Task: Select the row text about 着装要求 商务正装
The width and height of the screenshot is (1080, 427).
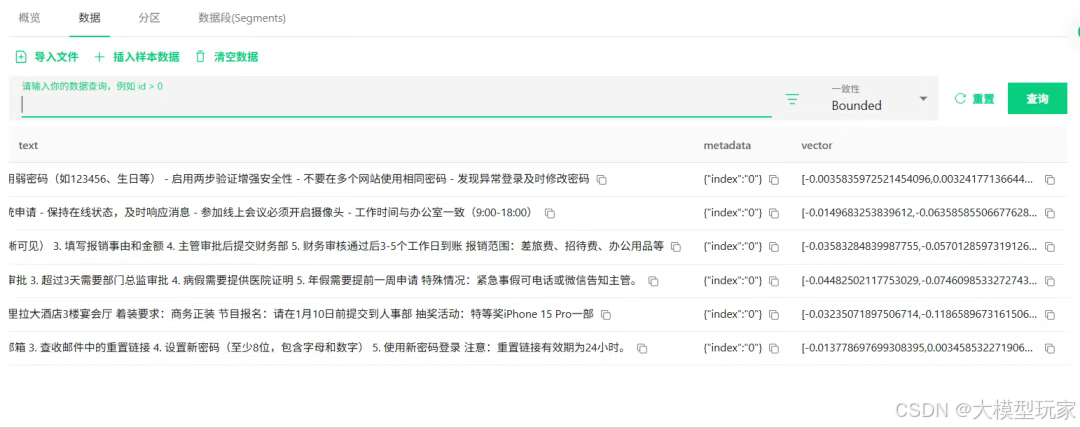Action: pyautogui.click(x=300, y=314)
